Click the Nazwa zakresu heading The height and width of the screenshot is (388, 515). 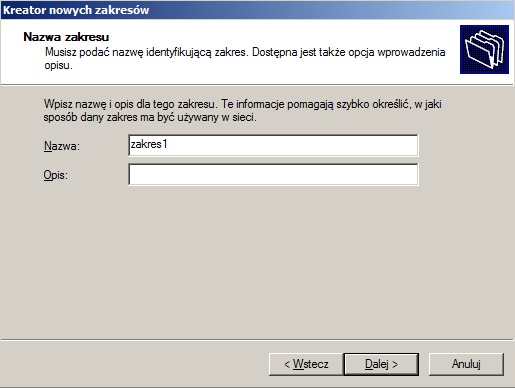[66, 37]
